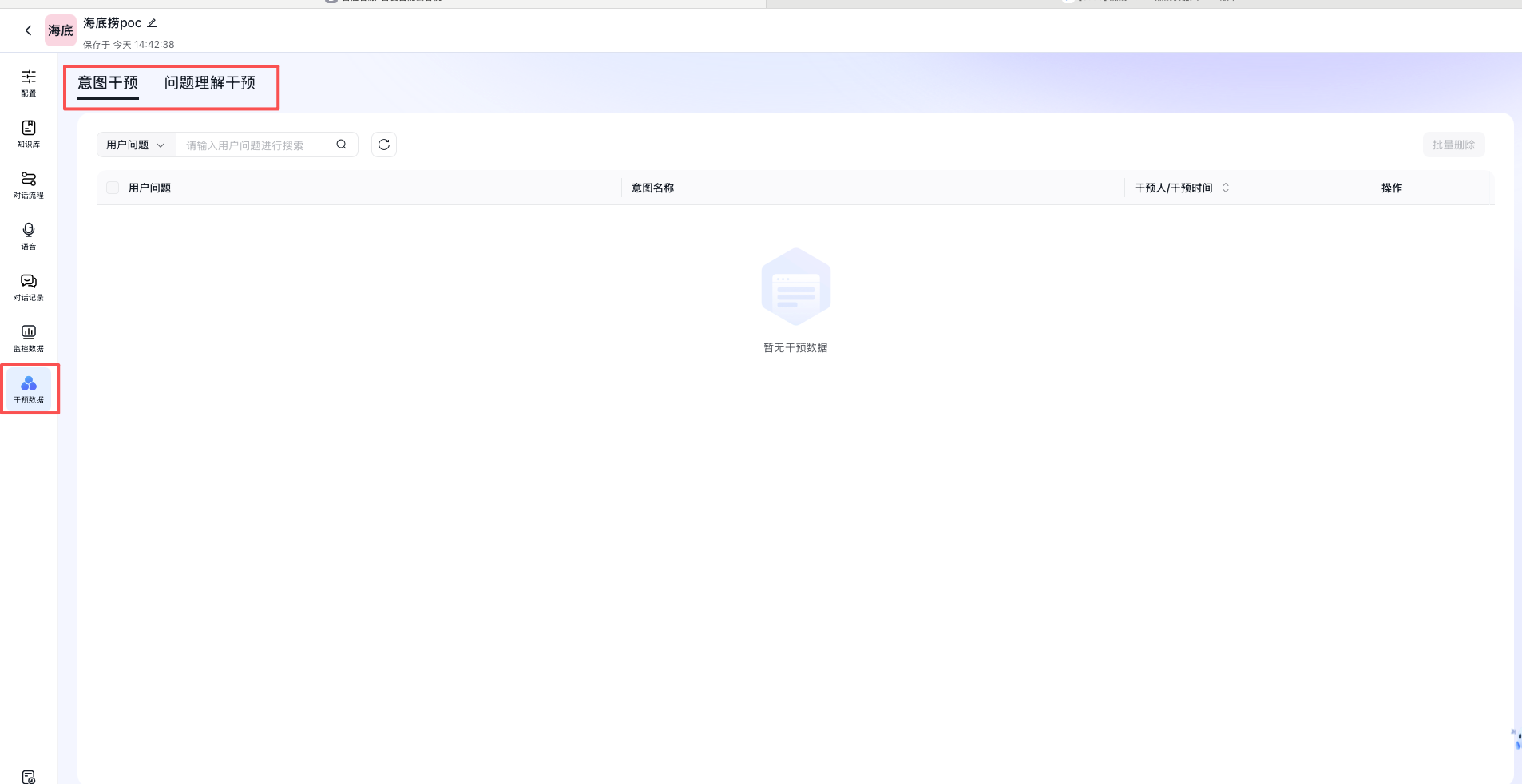Open the 用户问题 filter dropdown
1522x784 pixels.
[x=134, y=145]
